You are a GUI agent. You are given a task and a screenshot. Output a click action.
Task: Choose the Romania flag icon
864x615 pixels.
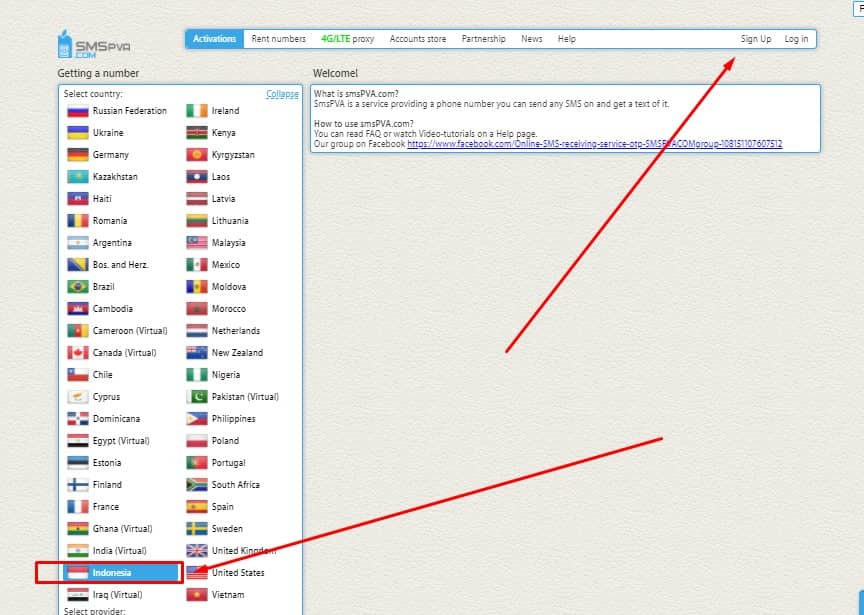[78, 221]
